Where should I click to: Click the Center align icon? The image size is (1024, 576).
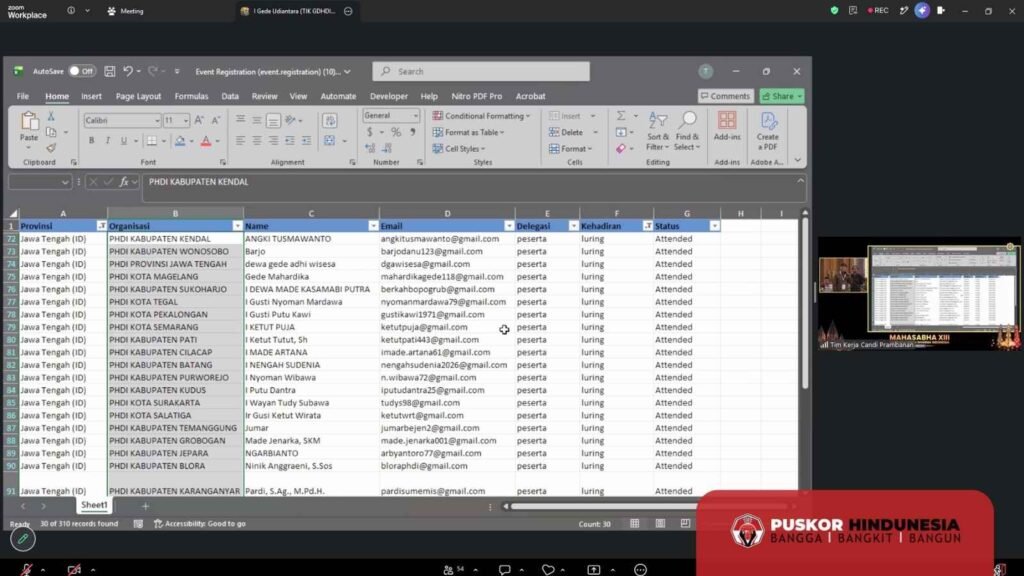pyautogui.click(x=257, y=141)
